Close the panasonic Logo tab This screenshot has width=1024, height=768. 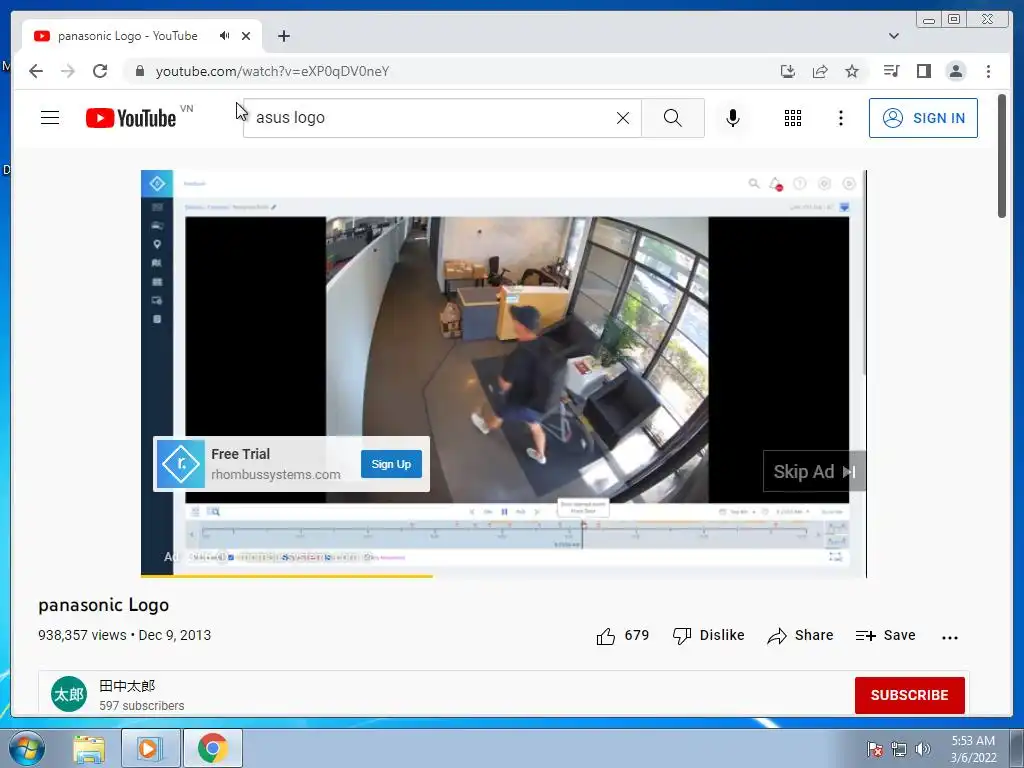(x=246, y=36)
